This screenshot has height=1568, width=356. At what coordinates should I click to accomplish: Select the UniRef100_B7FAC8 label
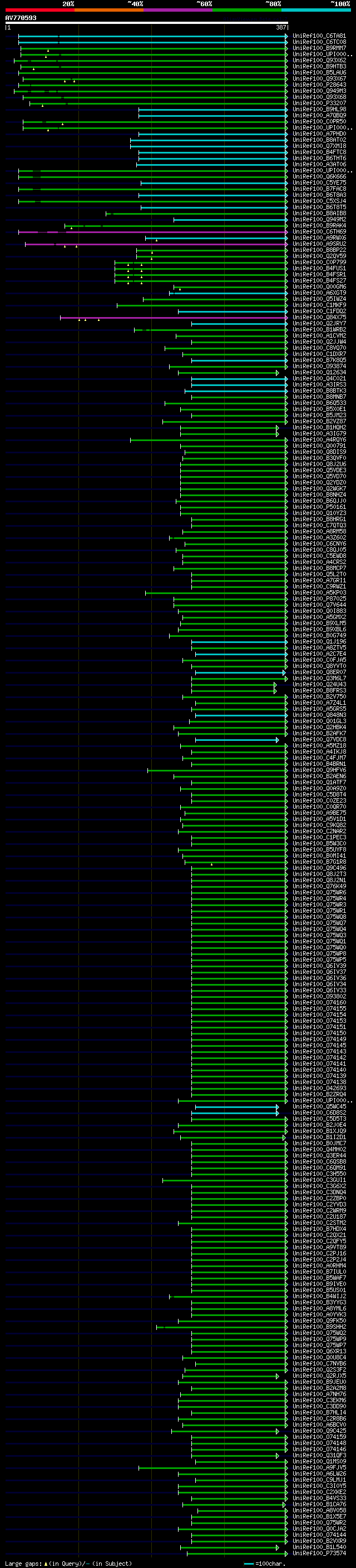(319, 189)
